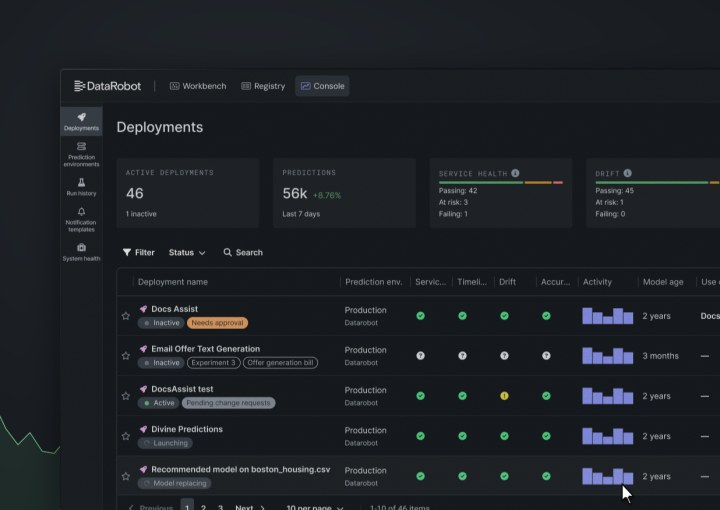
Task: Click DocsAssist test timeliness check icon
Action: 462,396
